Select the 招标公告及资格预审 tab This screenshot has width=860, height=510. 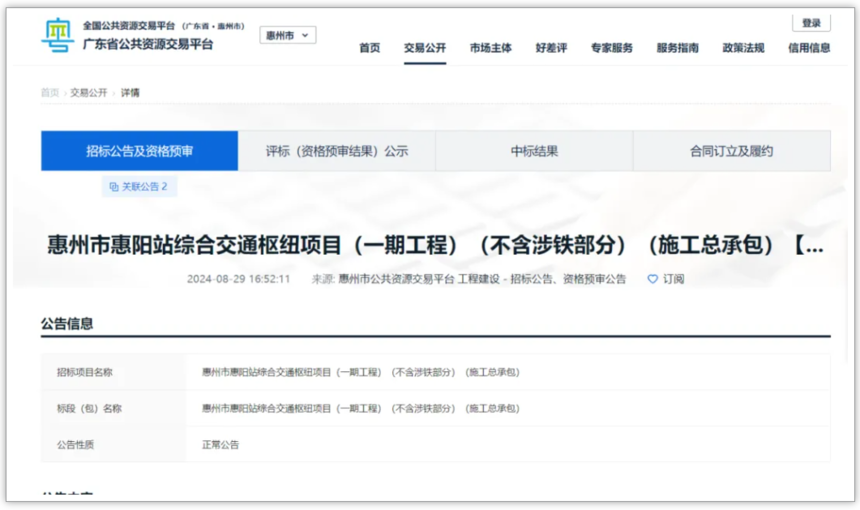(139, 151)
